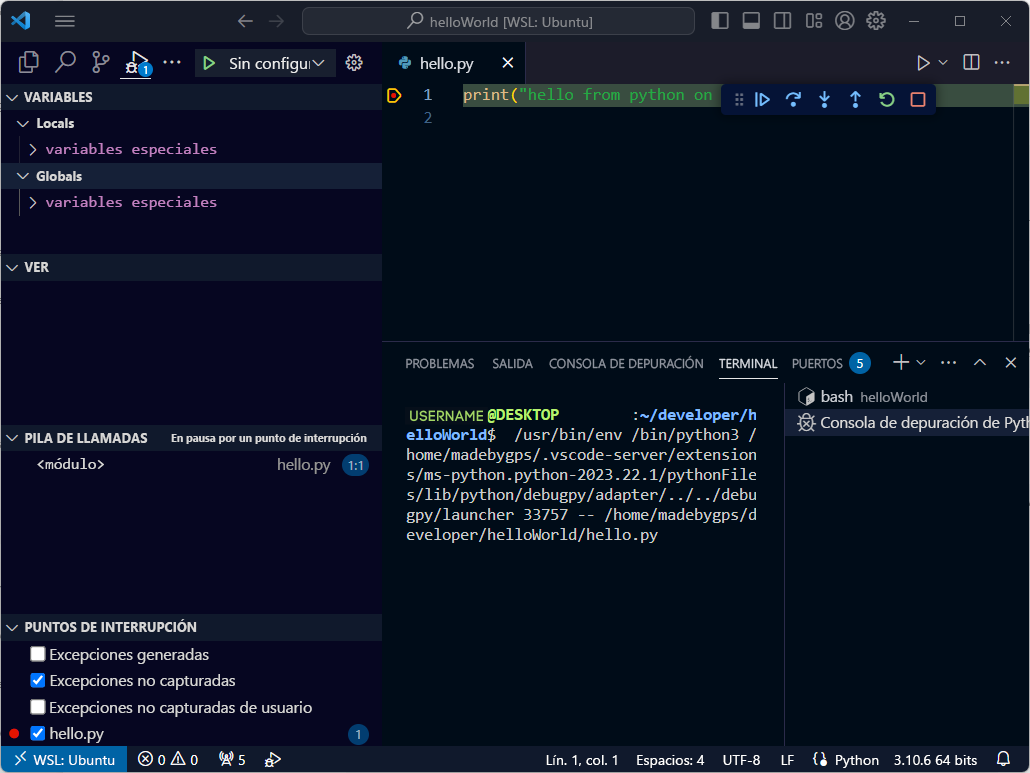The image size is (1030, 773).
Task: Open editor more actions ellipsis
Action: [1002, 63]
